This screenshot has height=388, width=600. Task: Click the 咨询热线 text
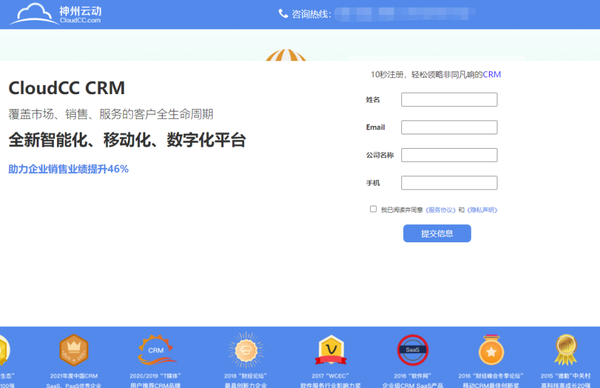coord(311,14)
